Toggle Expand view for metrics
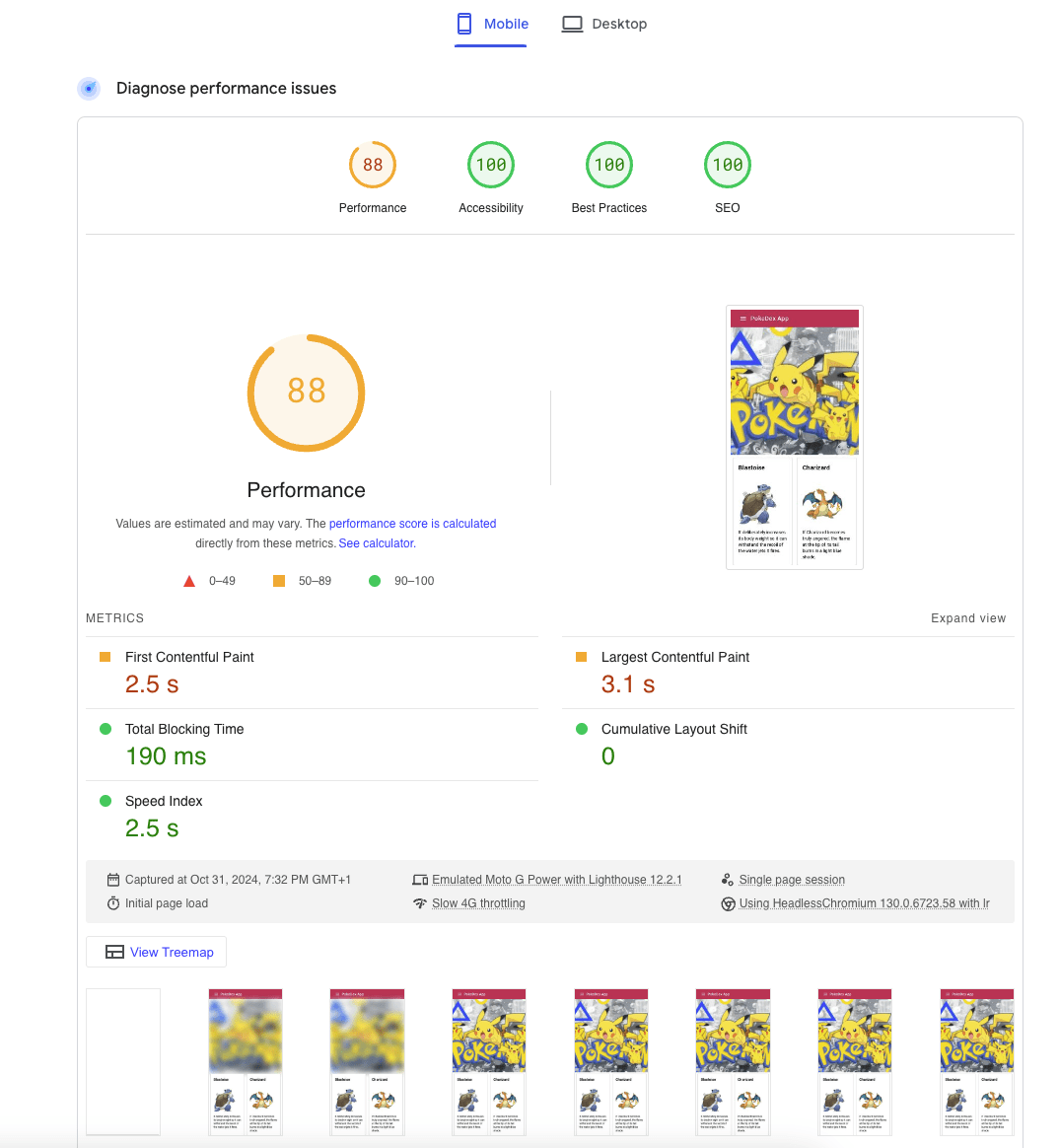 (968, 618)
